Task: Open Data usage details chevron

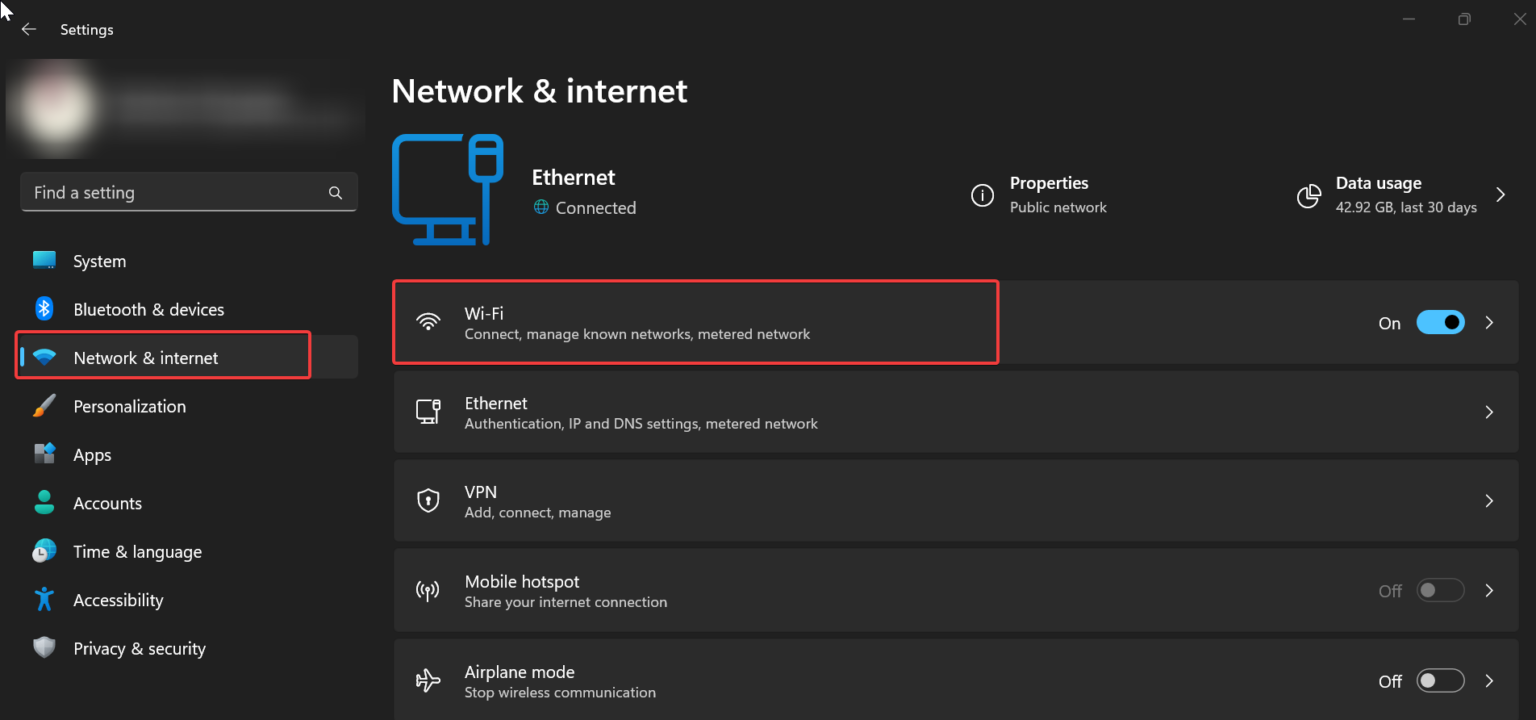Action: [x=1500, y=195]
